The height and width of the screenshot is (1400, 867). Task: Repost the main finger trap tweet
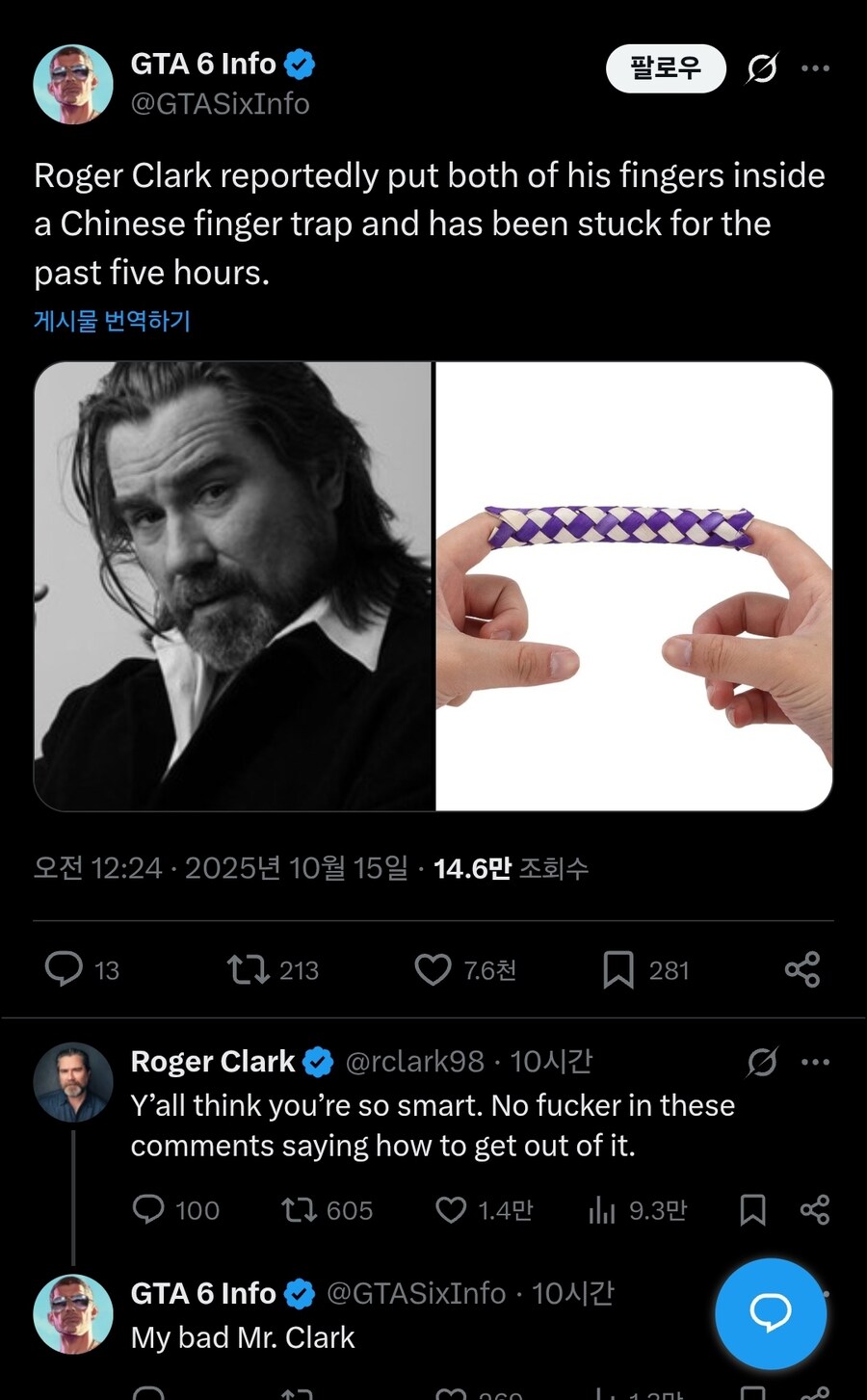pos(248,969)
